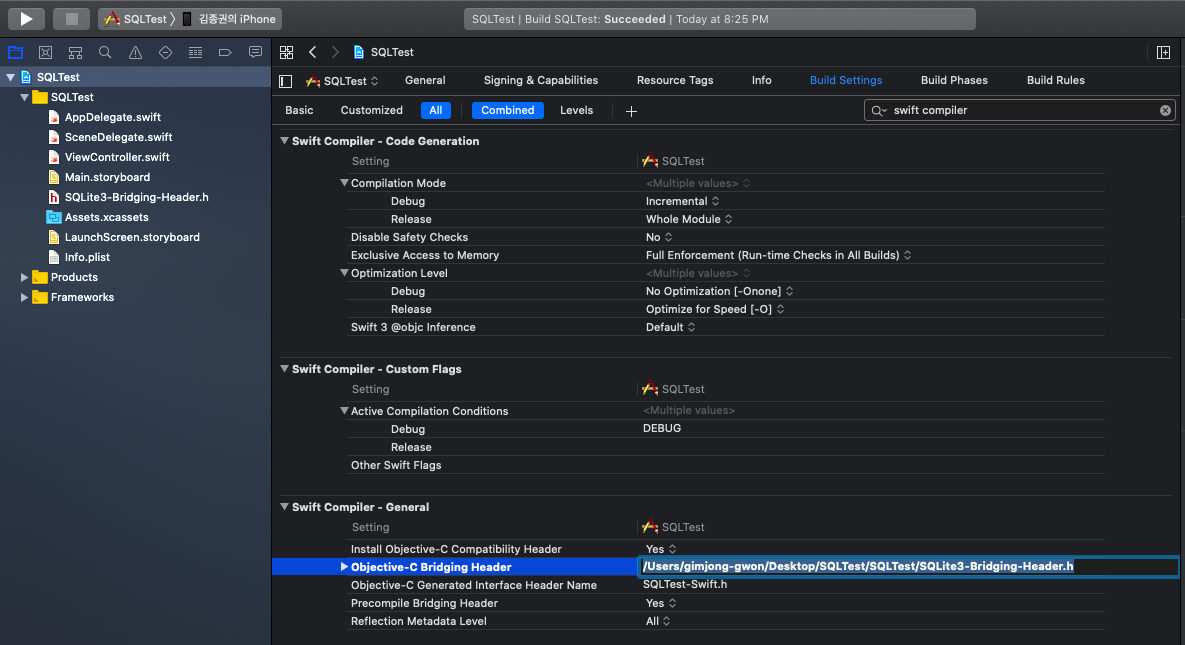Collapse the Compilation Mode setting

[344, 183]
